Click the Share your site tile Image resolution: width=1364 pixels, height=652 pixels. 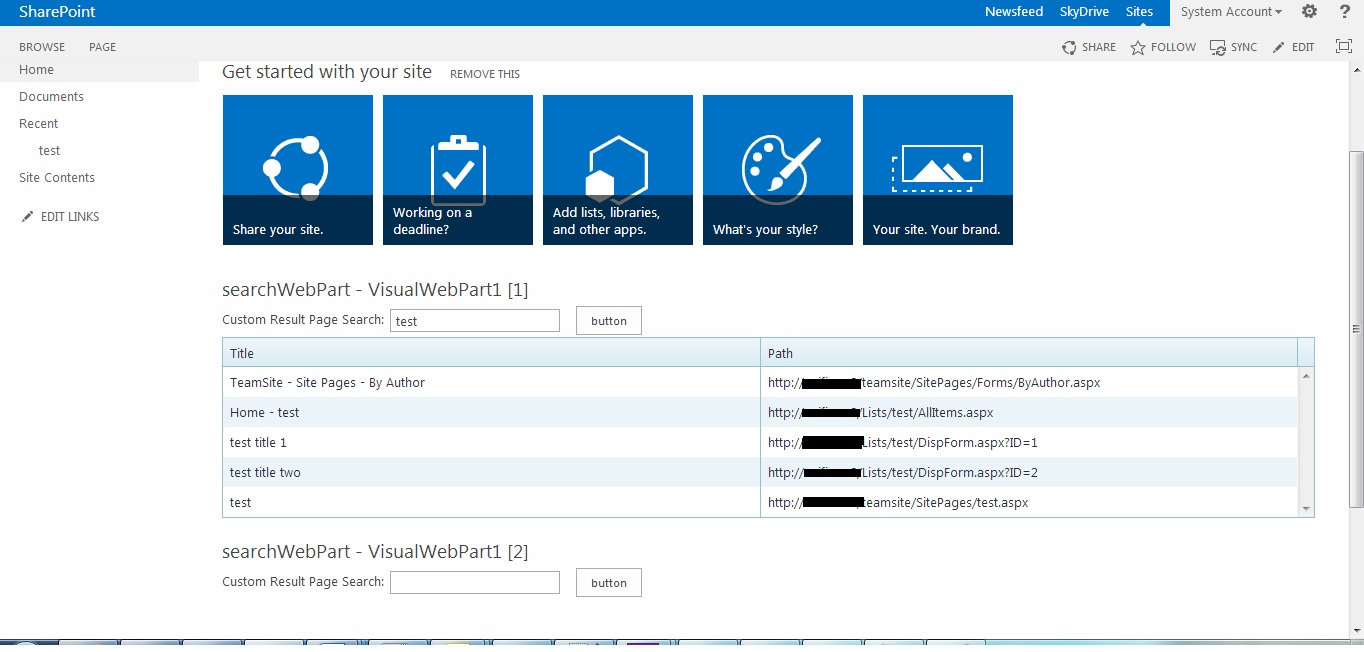tap(297, 169)
